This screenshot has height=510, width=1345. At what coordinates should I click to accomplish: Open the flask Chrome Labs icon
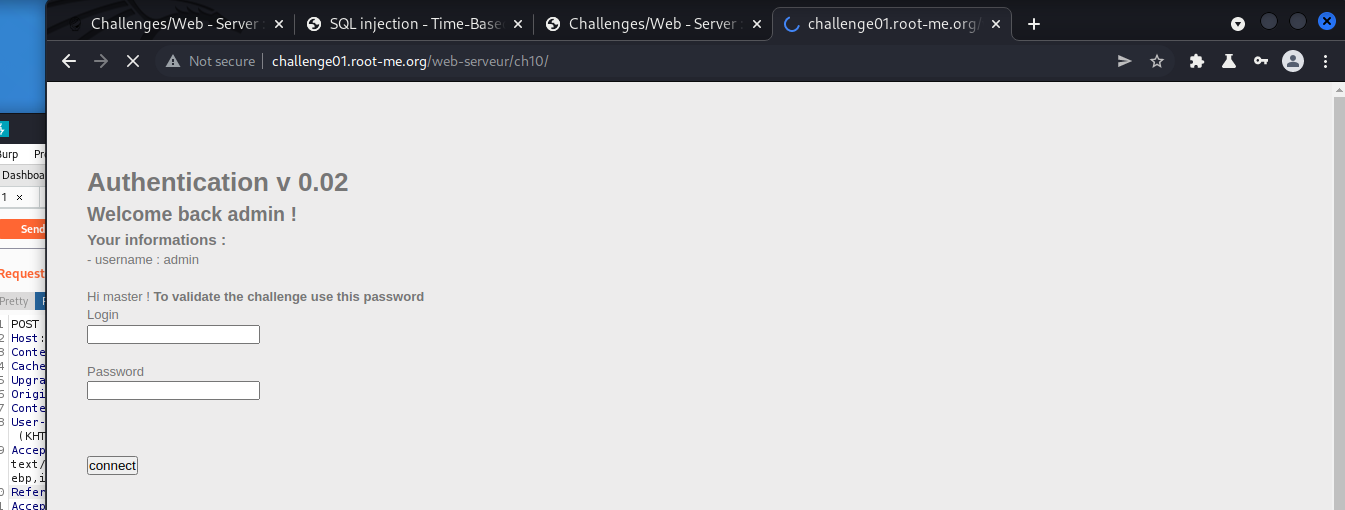click(x=1229, y=61)
